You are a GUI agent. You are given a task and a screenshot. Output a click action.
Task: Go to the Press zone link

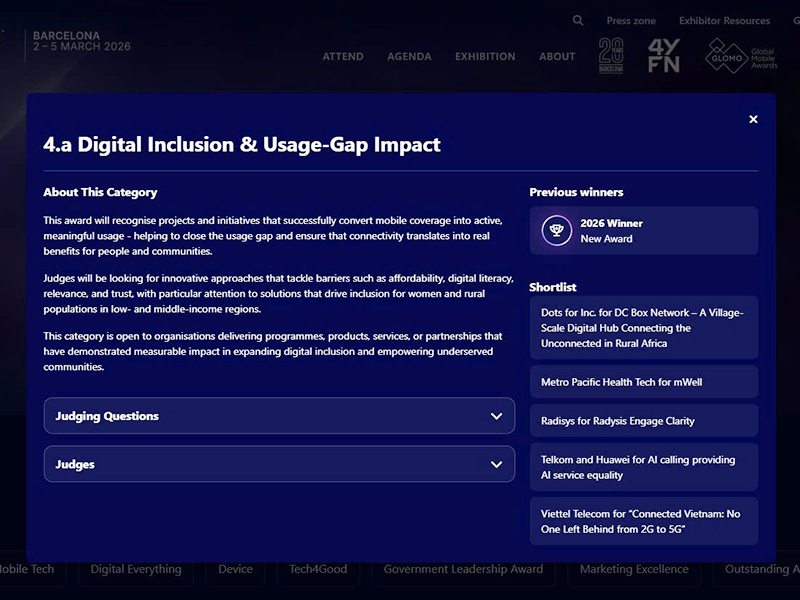click(x=631, y=21)
